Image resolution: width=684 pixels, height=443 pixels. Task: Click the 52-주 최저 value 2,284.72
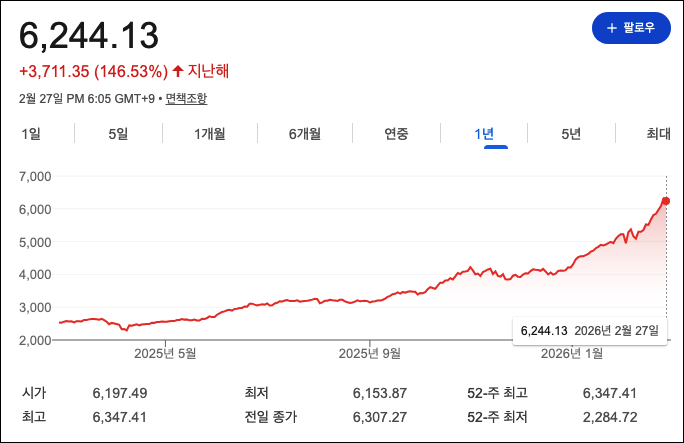[x=609, y=416]
